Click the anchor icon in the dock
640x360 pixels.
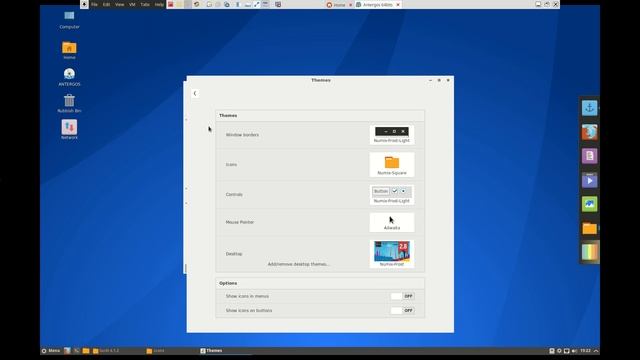point(589,108)
